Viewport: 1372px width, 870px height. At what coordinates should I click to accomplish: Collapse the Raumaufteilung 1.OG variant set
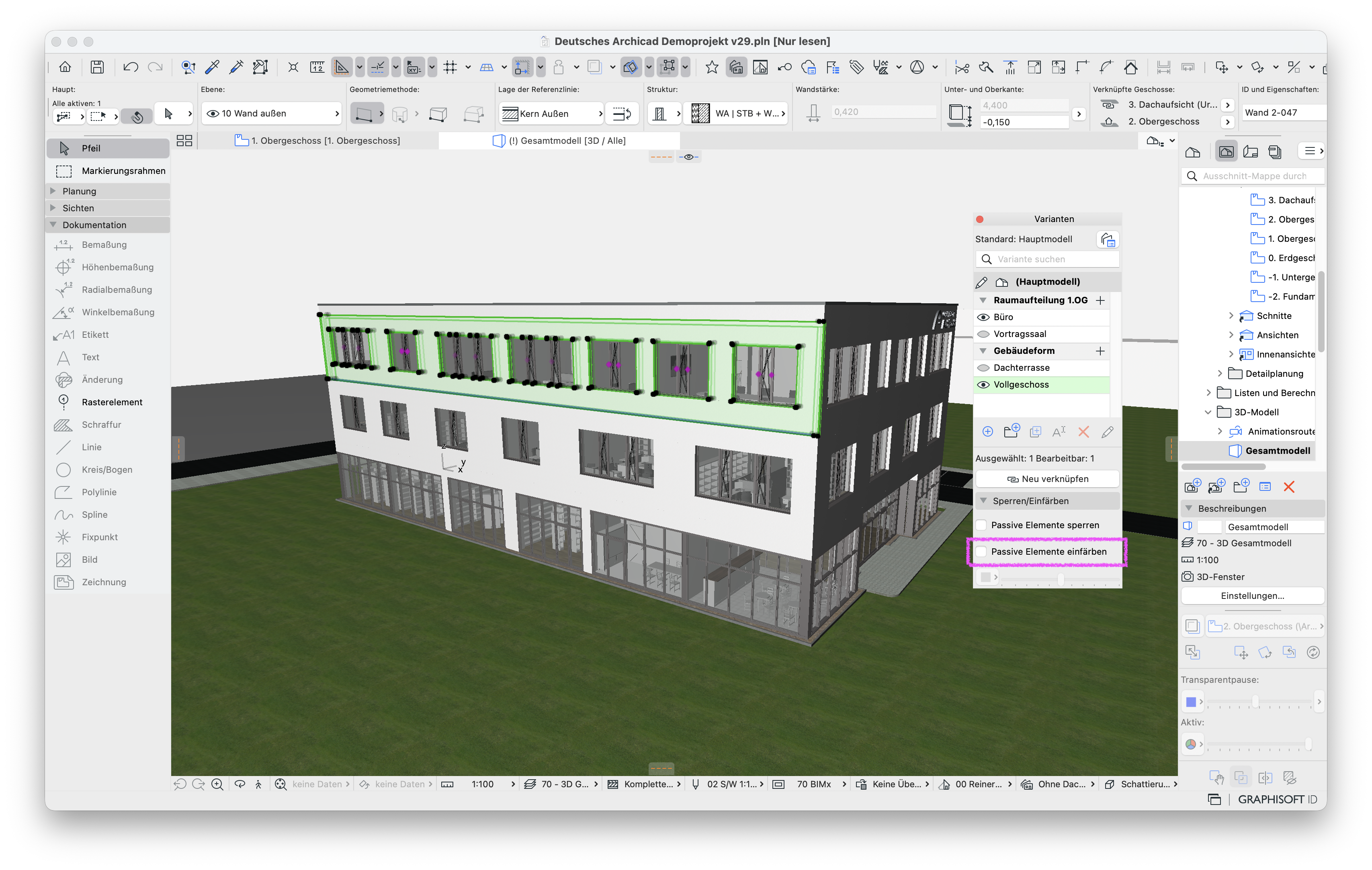point(983,300)
